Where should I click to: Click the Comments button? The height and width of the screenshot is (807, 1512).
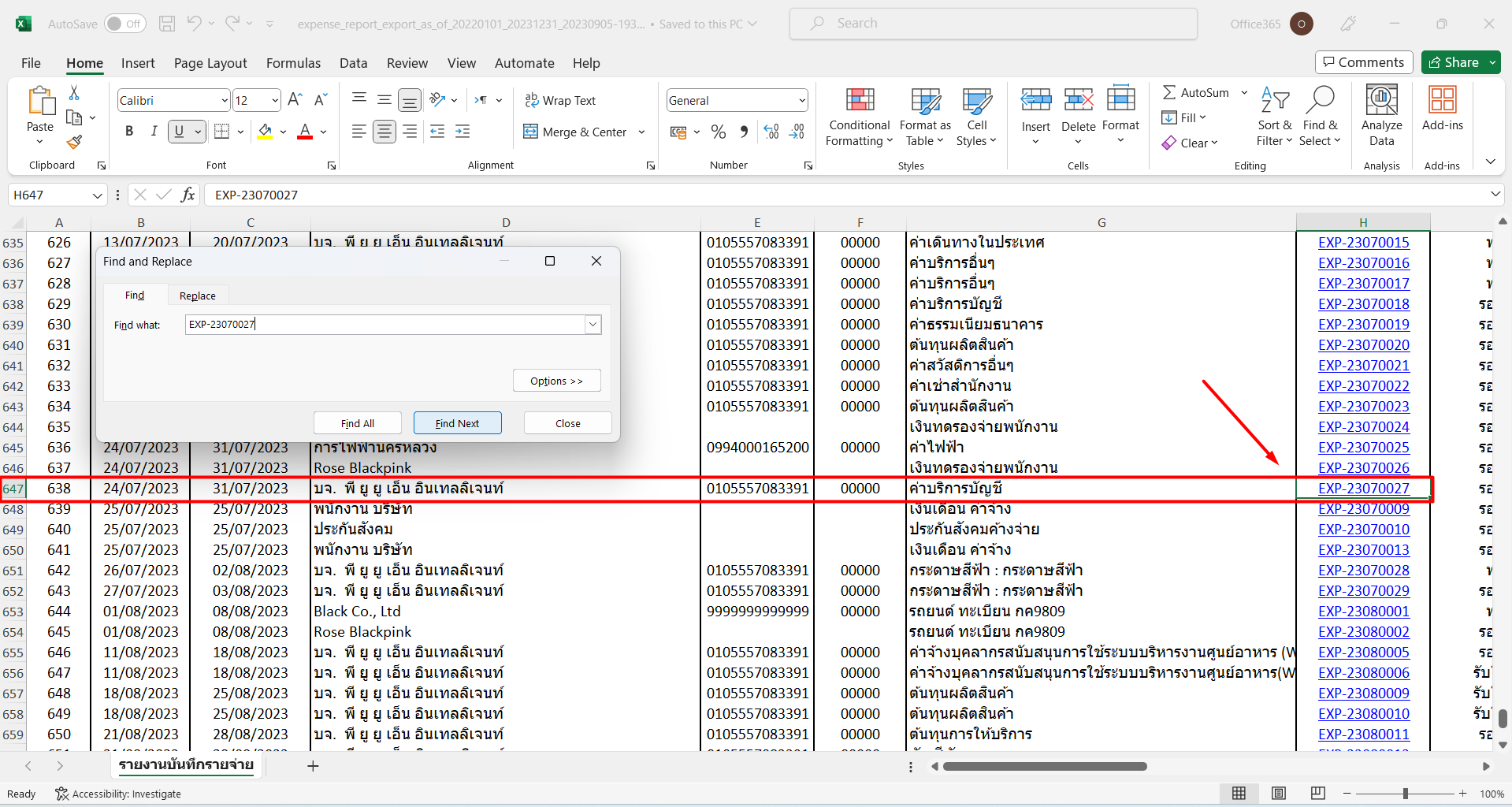click(x=1363, y=62)
